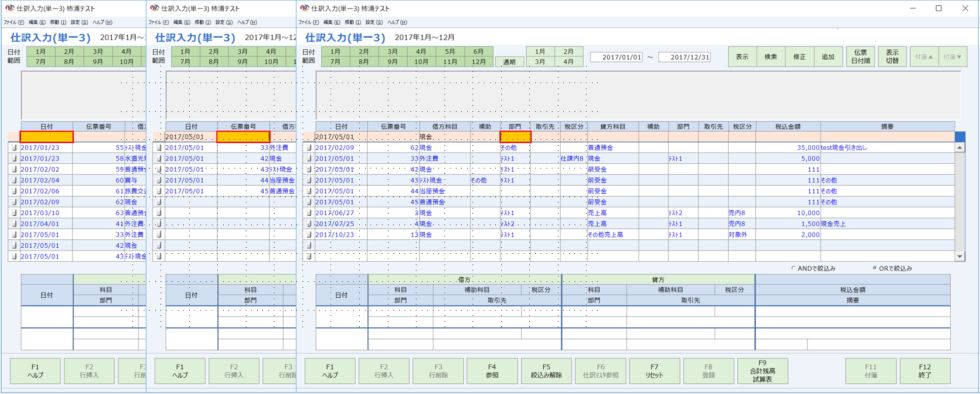Select the ANDで絞込み radio button
This screenshot has width=980, height=394.
[x=794, y=268]
